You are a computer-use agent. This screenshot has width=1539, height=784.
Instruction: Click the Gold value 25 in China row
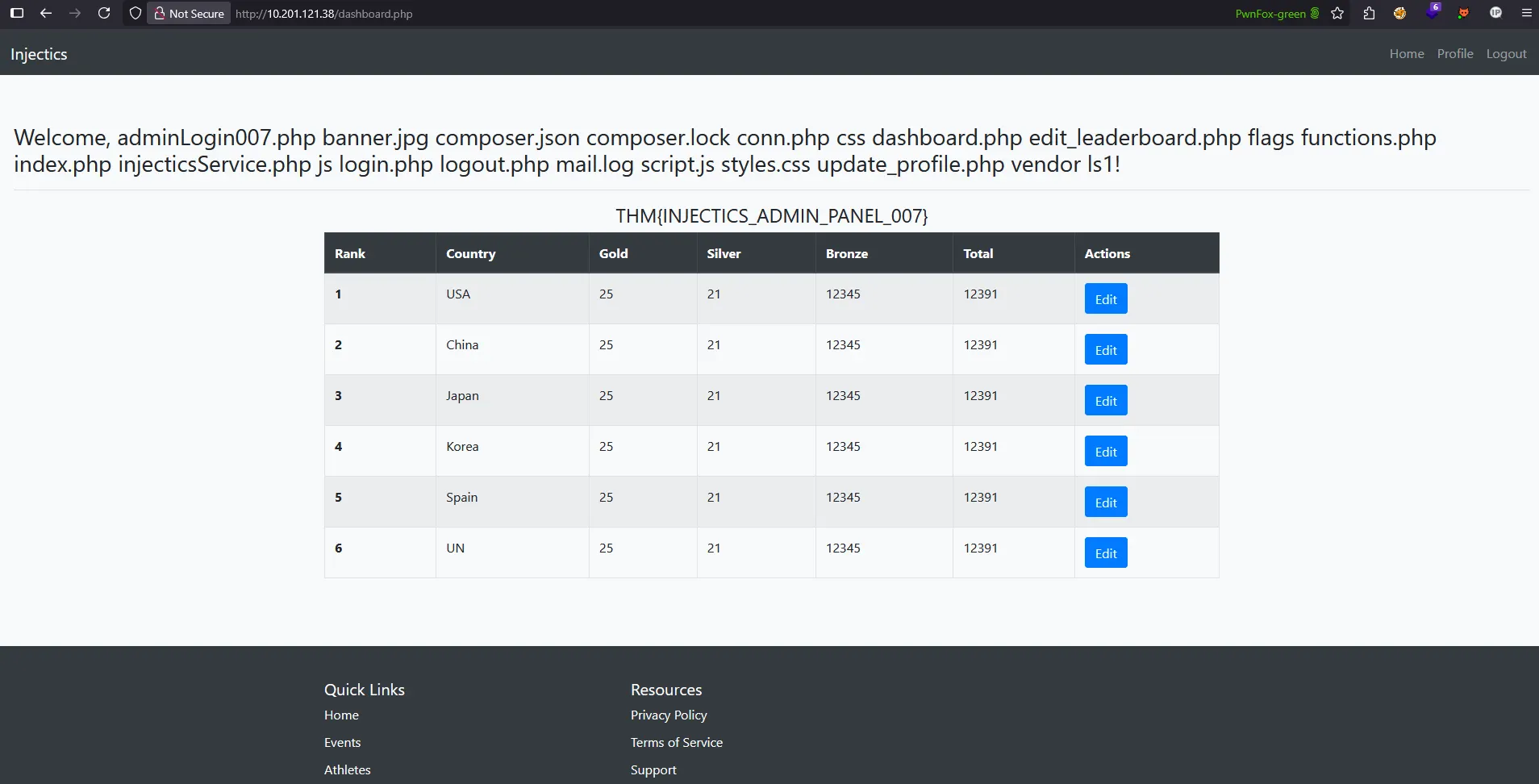(607, 344)
